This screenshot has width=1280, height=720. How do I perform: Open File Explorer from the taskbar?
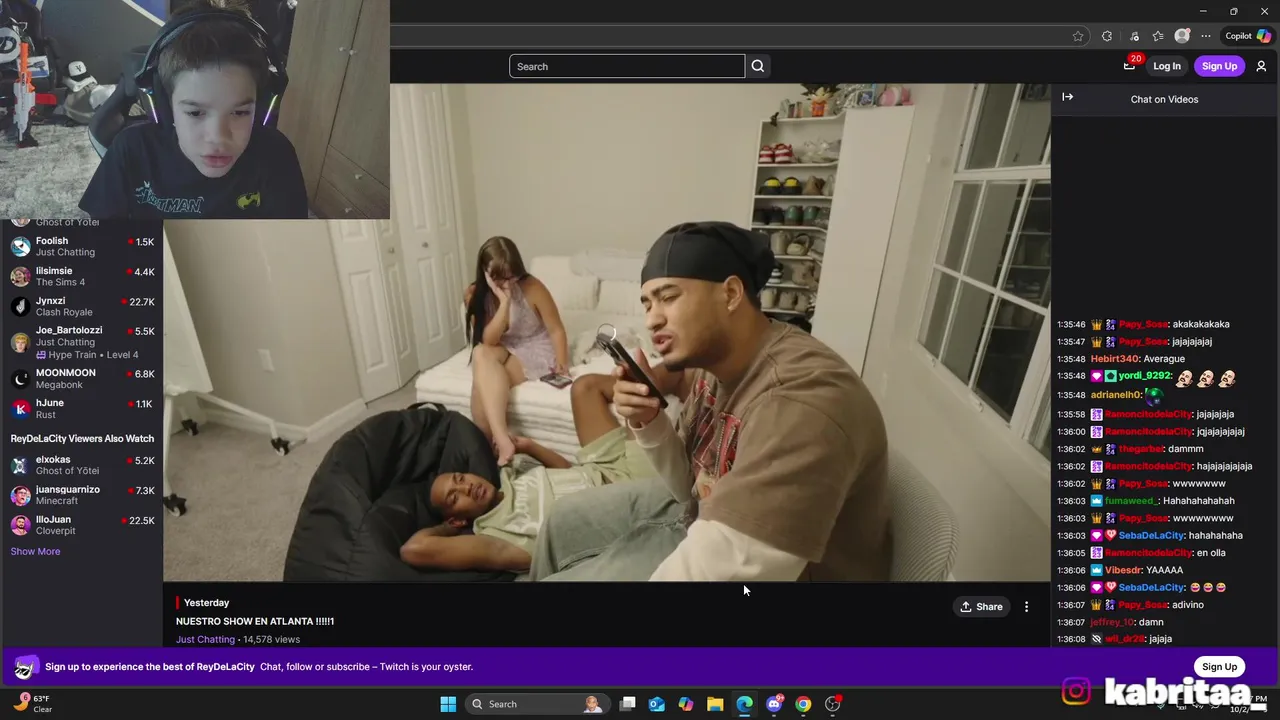[715, 704]
